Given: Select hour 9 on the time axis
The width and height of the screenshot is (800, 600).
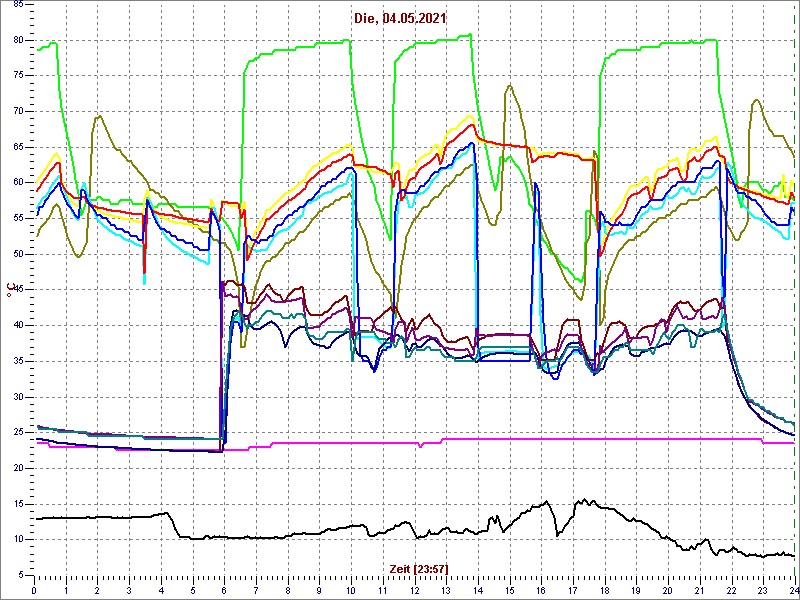Looking at the screenshot, I should [x=319, y=589].
